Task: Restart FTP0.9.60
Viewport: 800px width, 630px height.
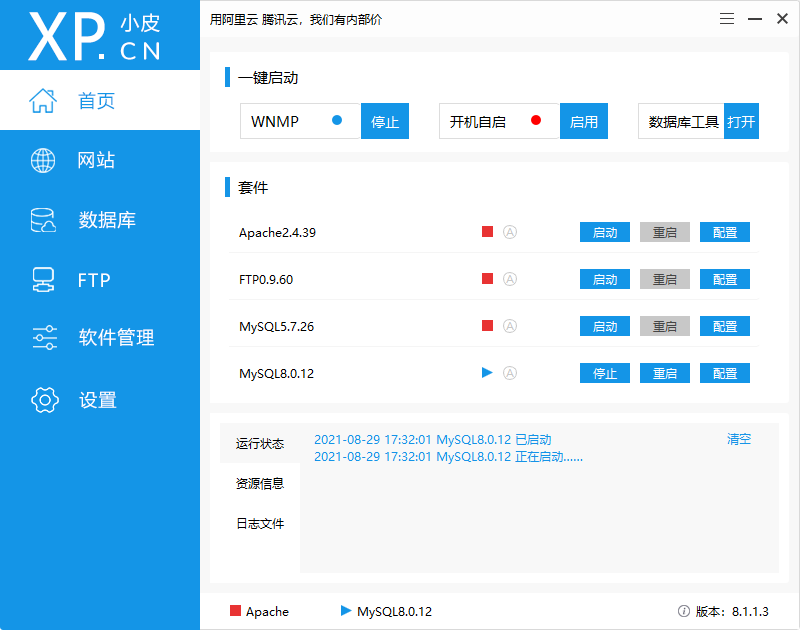Action: [665, 279]
